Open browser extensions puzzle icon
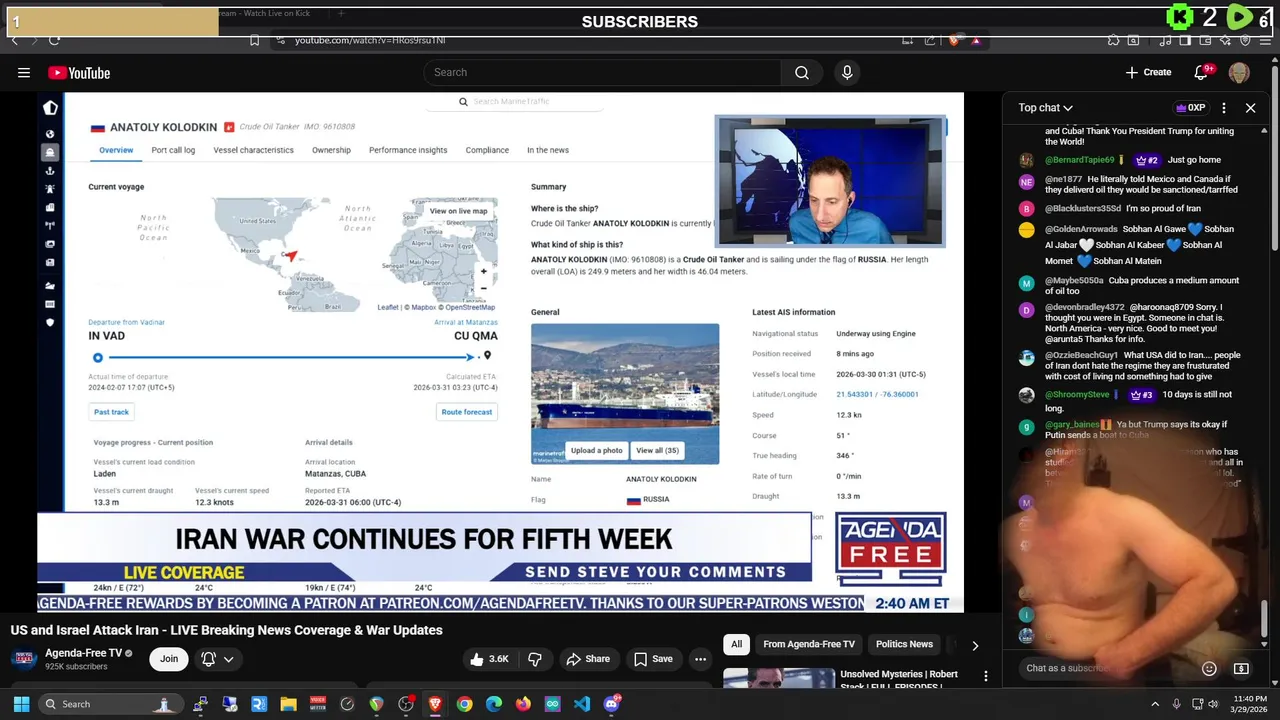Image resolution: width=1280 pixels, height=720 pixels. tap(1113, 40)
